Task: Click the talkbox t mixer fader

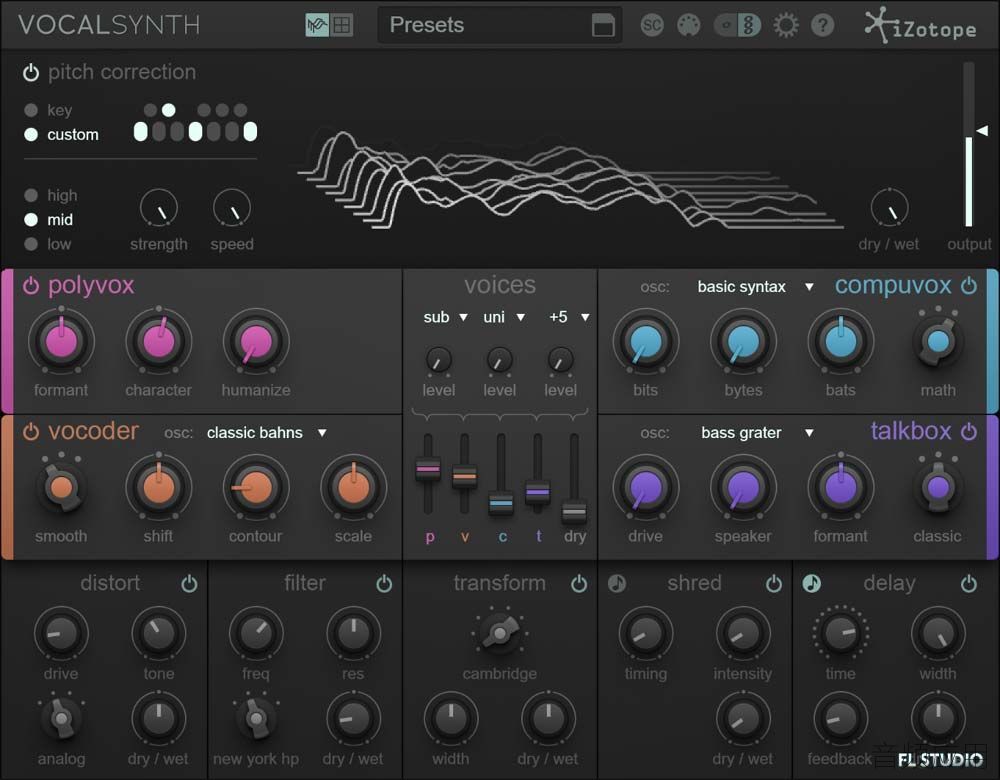Action: [x=538, y=492]
